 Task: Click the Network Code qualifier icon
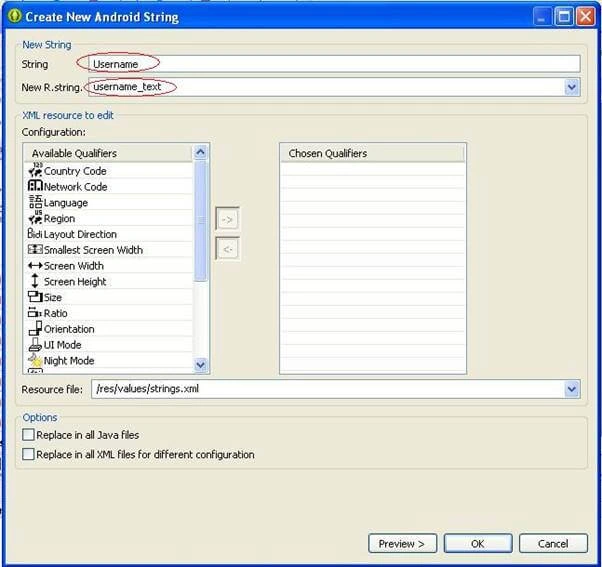(x=35, y=186)
